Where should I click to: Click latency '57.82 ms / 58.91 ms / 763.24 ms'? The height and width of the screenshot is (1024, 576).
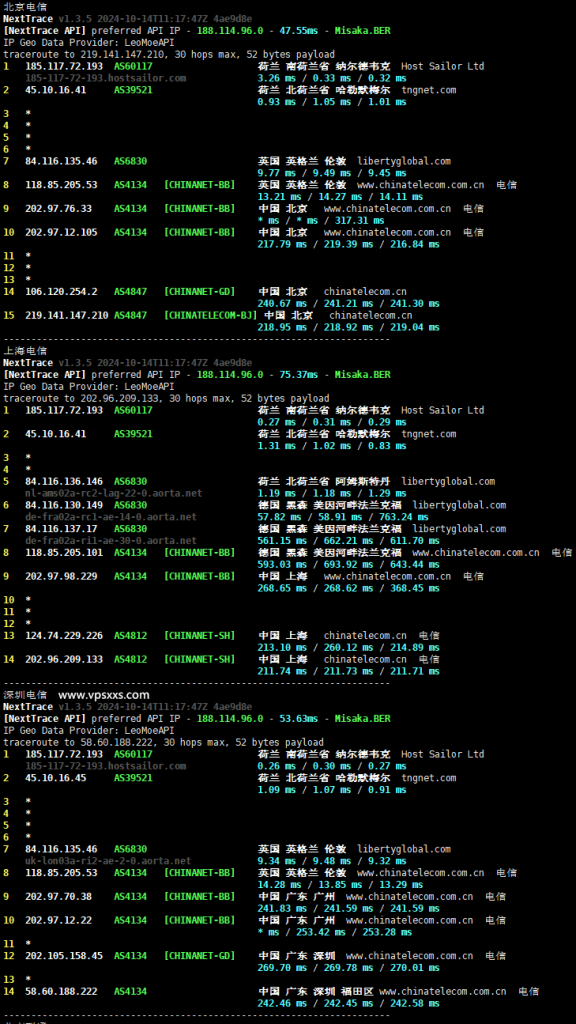pos(343,517)
